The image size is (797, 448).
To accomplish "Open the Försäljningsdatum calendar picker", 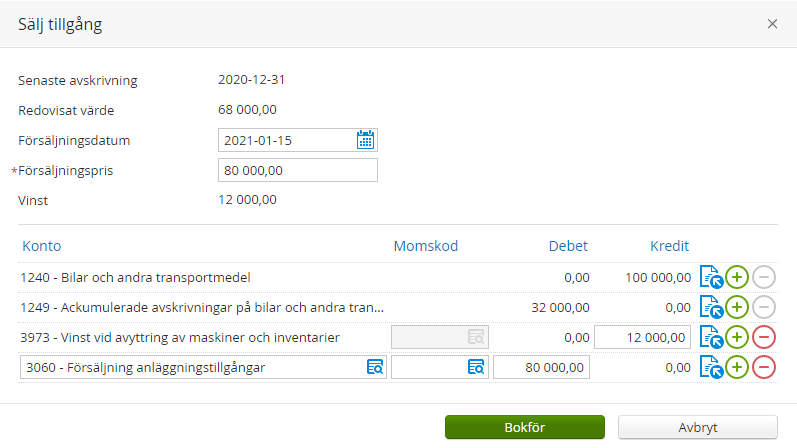I will coord(365,140).
